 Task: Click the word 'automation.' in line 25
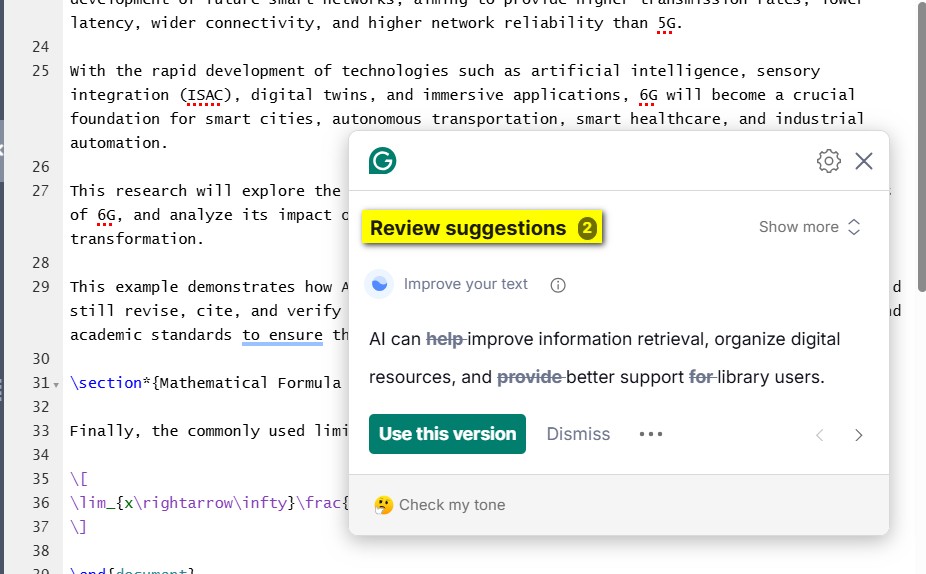(119, 143)
